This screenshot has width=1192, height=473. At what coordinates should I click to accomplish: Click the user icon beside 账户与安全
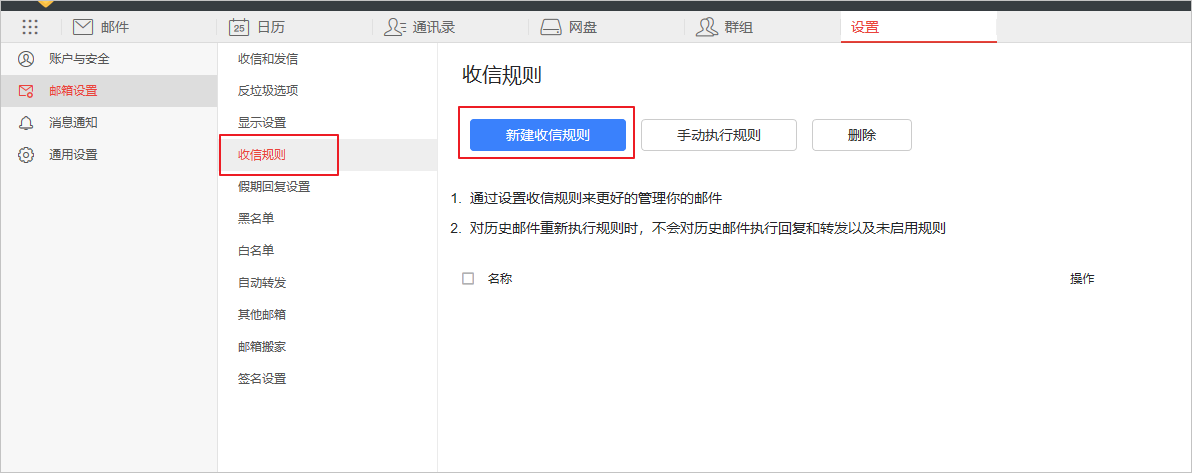(x=27, y=59)
